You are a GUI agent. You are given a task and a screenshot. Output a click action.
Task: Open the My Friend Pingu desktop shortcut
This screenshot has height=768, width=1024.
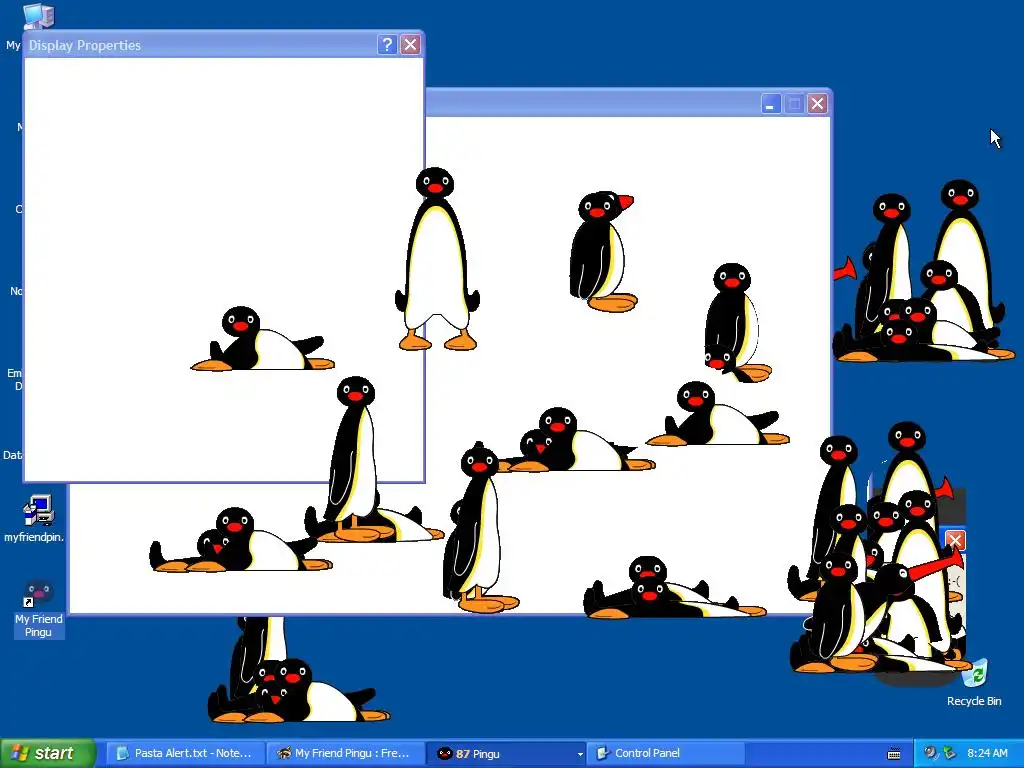(x=39, y=607)
